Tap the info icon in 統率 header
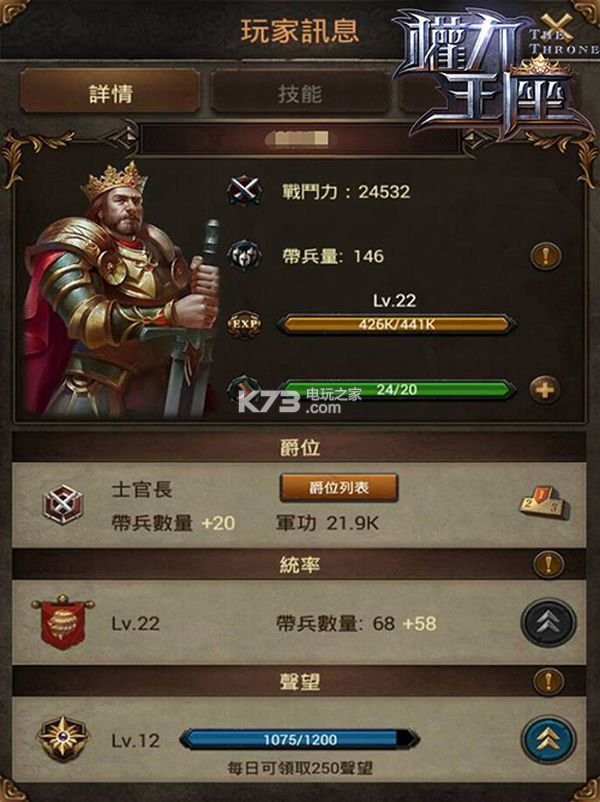The image size is (600, 802). coord(548,565)
